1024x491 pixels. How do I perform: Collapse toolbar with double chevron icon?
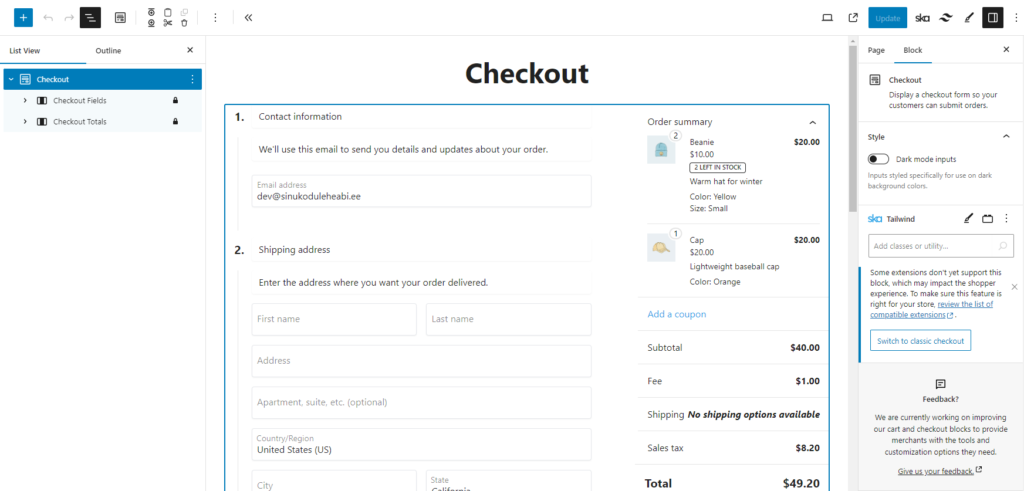tap(248, 18)
